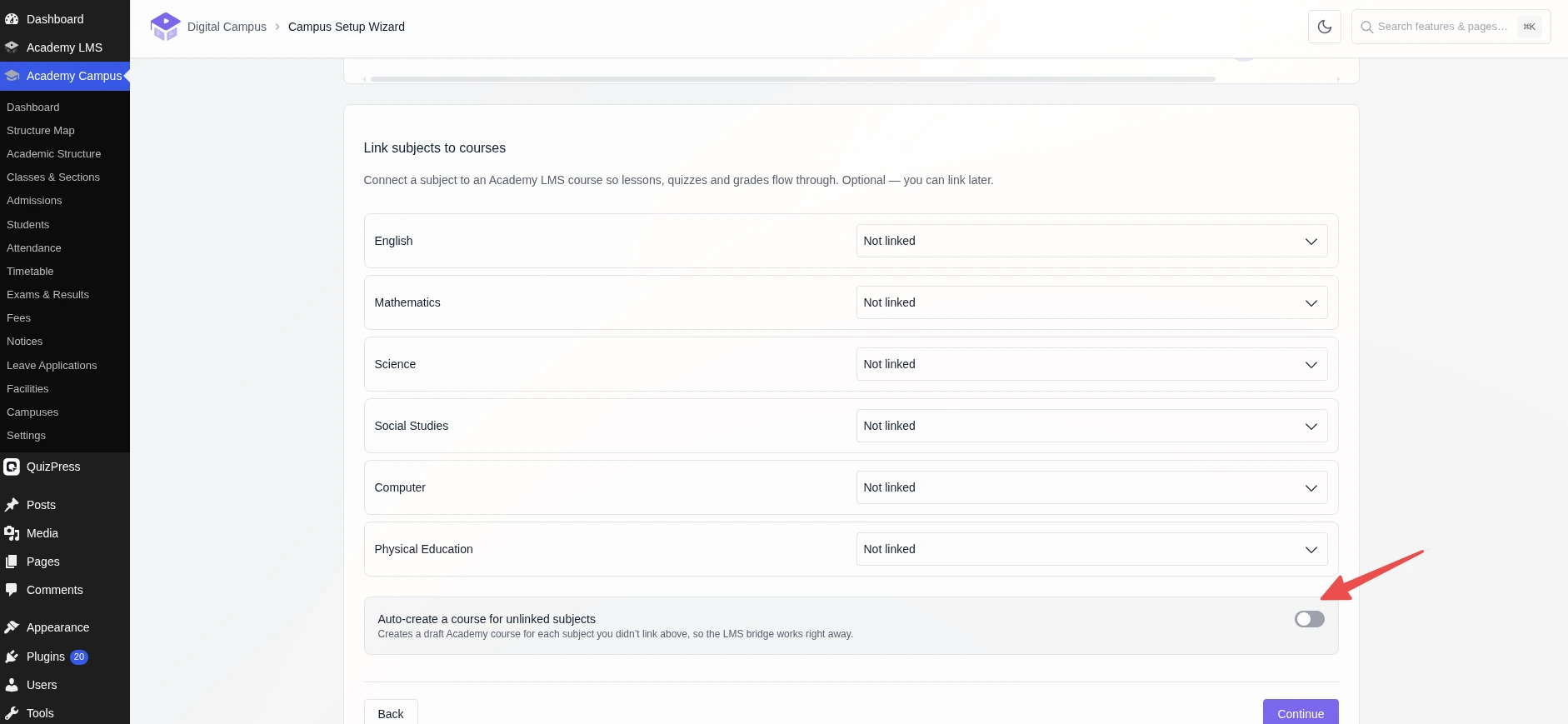Go to Classes & Sections
The image size is (1568, 724).
(53, 177)
